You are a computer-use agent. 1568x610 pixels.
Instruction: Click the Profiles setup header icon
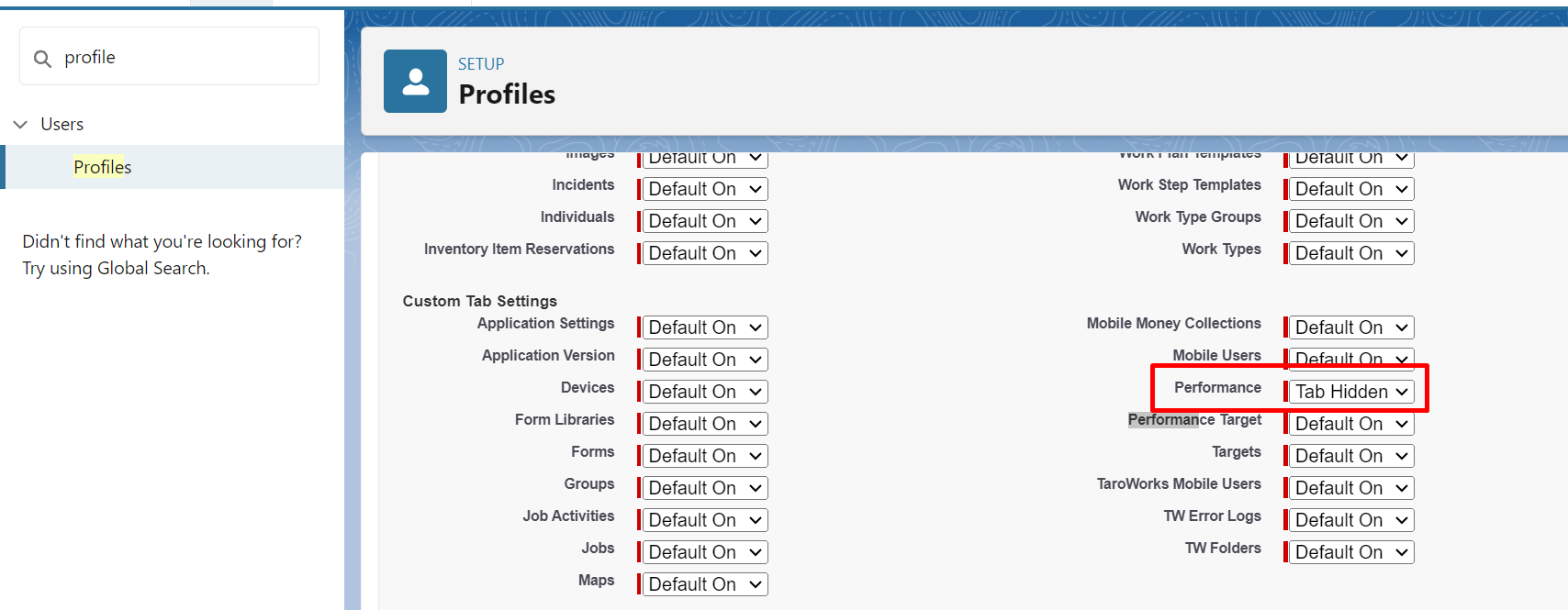[x=415, y=82]
